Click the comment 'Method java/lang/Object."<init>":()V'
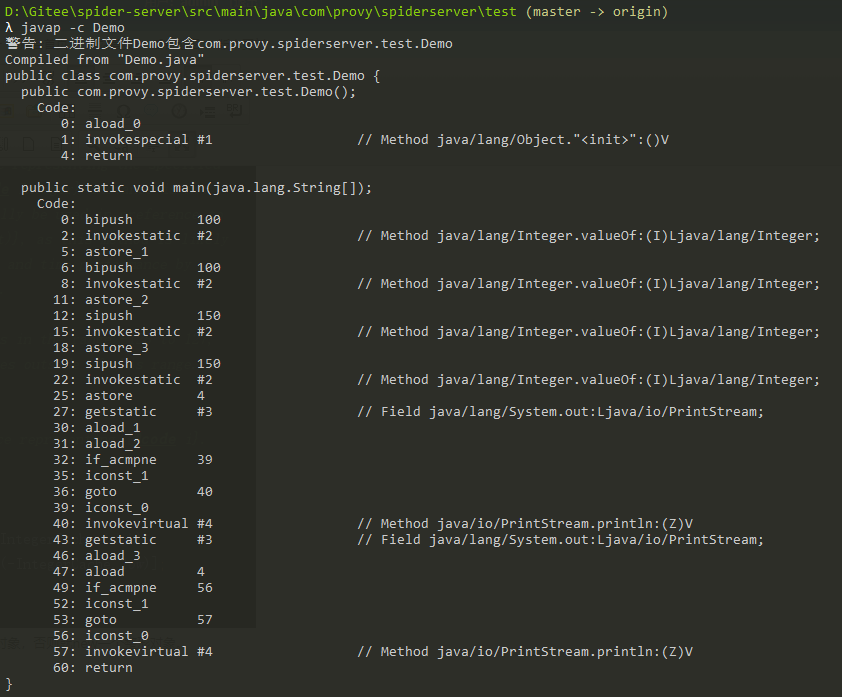This screenshot has width=842, height=697. 513,140
